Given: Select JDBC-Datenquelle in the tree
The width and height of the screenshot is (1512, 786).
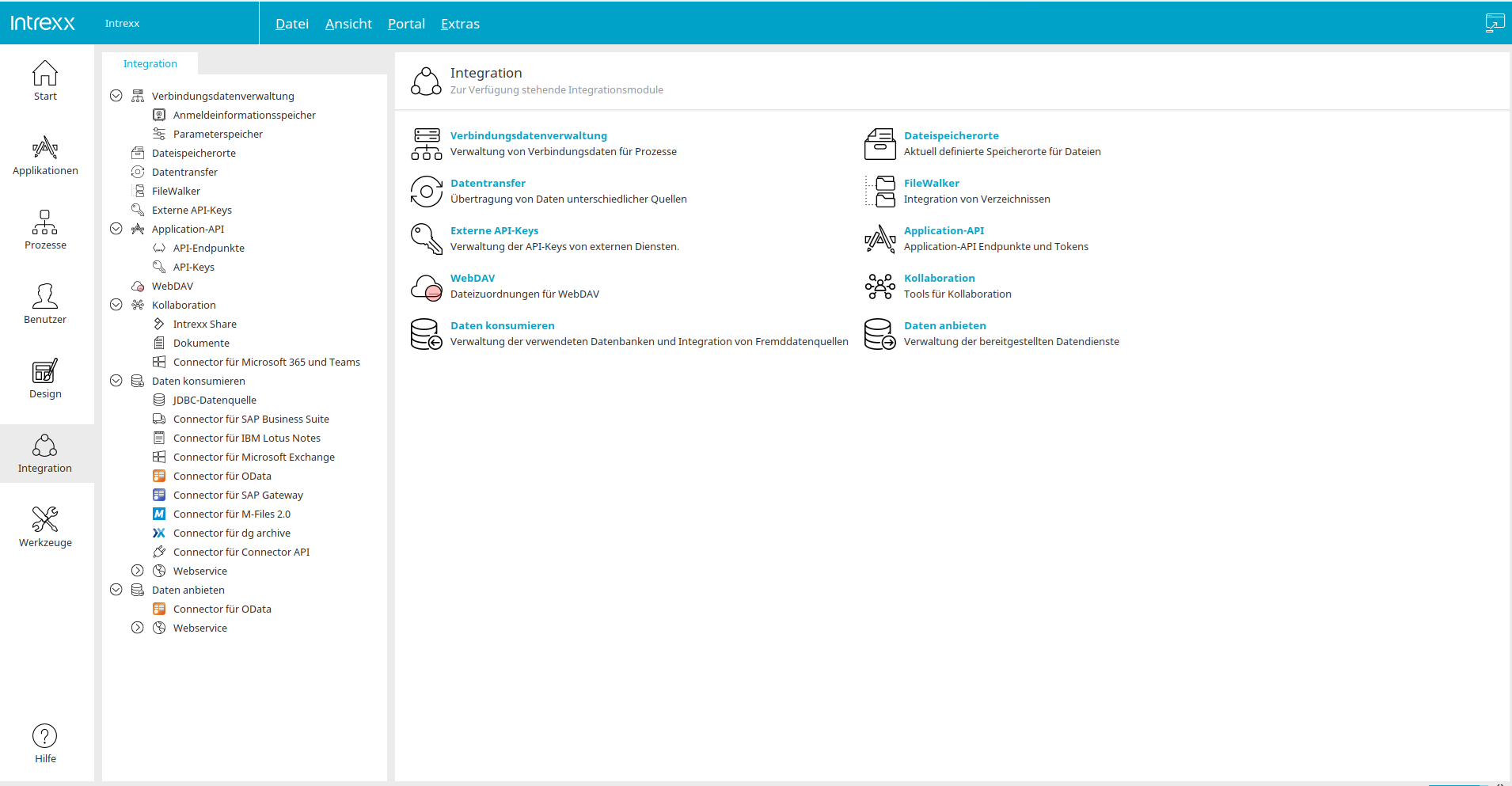Looking at the screenshot, I should click(x=215, y=400).
